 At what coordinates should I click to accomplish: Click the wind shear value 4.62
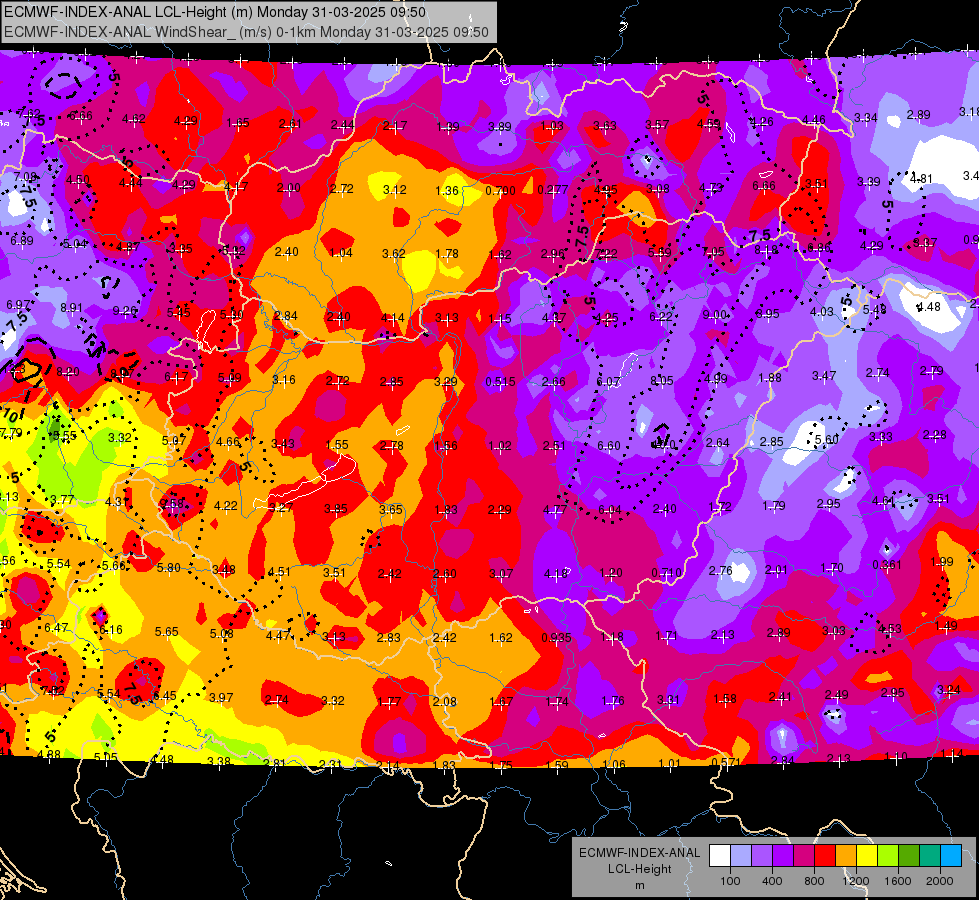(x=134, y=119)
